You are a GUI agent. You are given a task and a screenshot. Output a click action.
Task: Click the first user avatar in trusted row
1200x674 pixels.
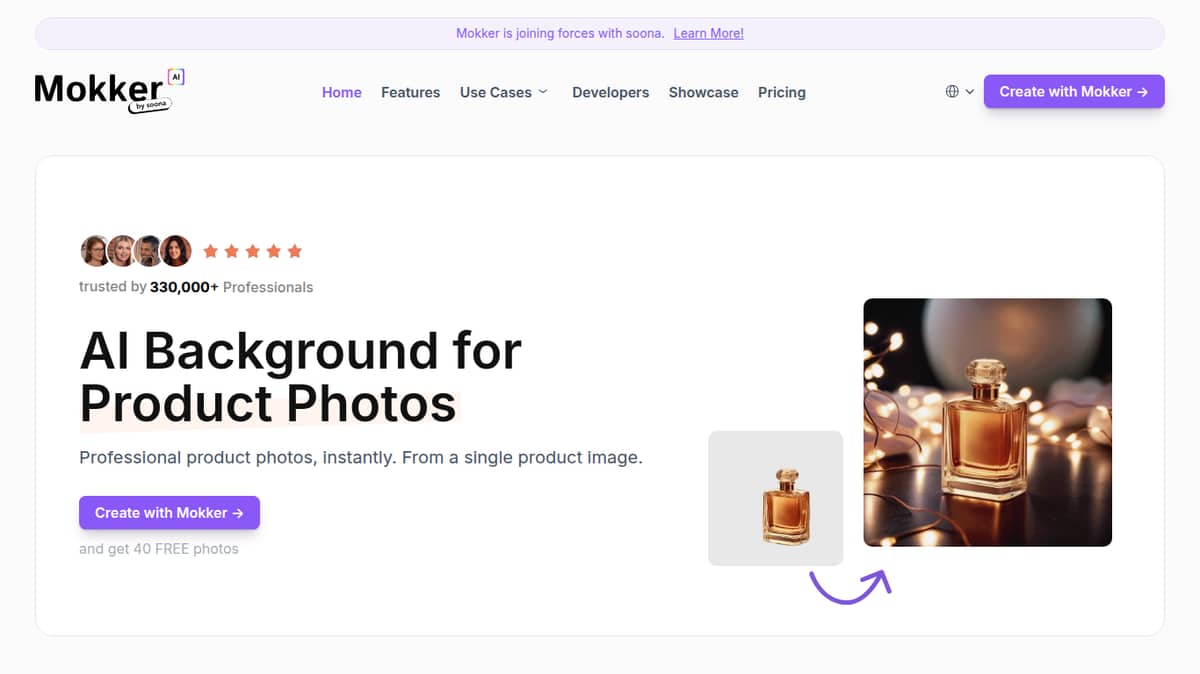[95, 251]
